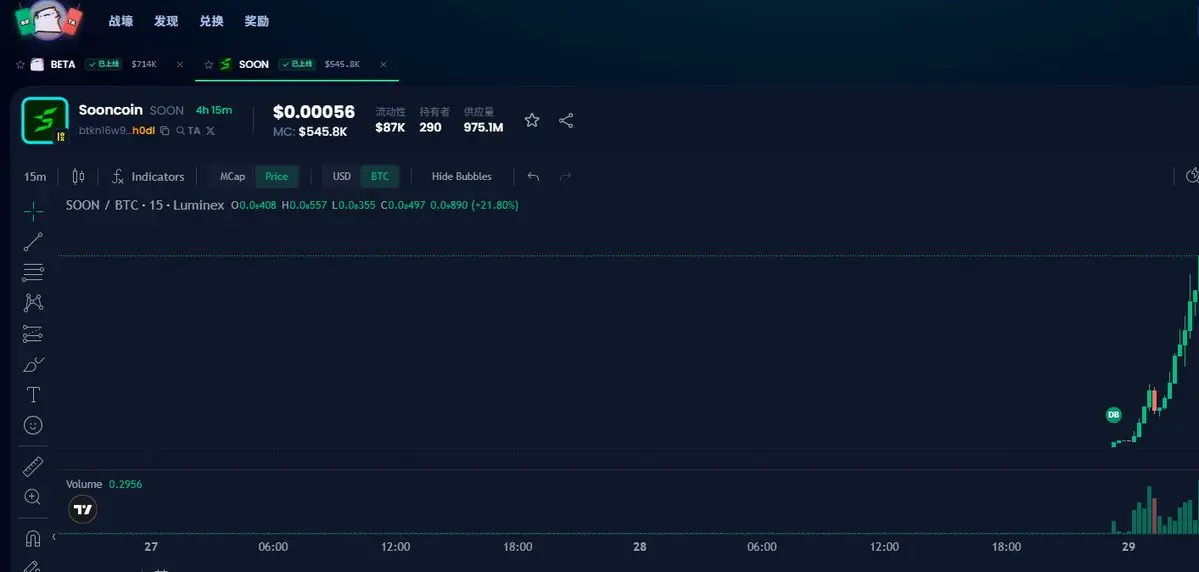Screen dimensions: 1199x572
Task: Open the emoji icons tool
Action: pos(33,425)
